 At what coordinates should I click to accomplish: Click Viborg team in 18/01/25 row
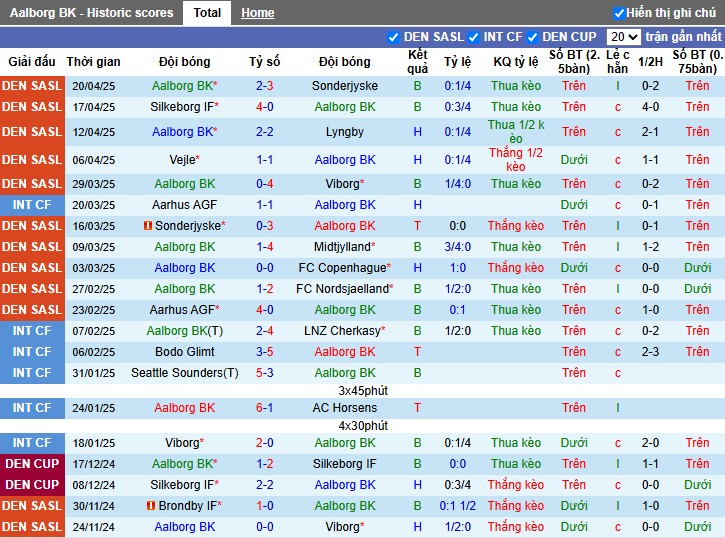coord(184,443)
